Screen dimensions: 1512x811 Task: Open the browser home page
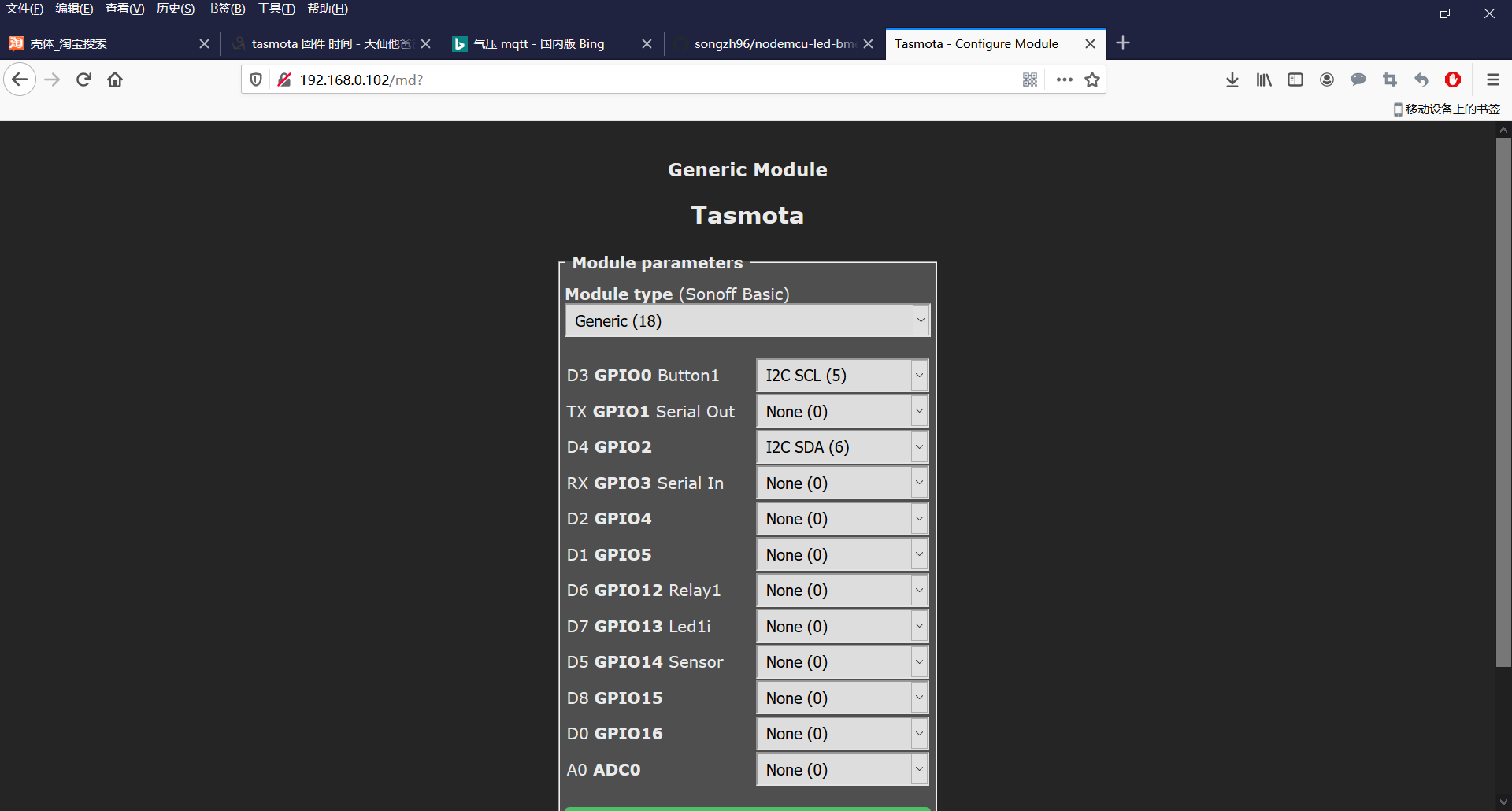115,80
